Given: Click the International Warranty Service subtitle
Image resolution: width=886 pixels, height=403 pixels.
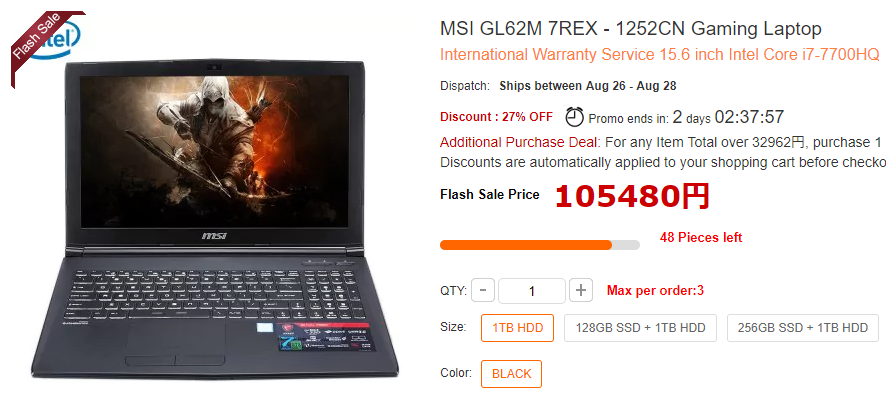Looking at the screenshot, I should click(659, 55).
